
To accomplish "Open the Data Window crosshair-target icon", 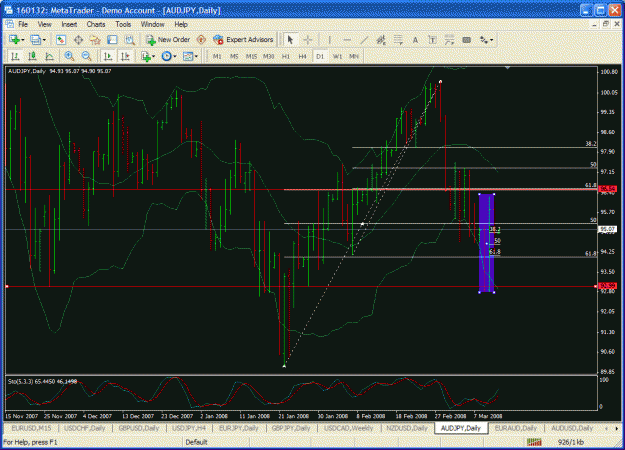I will pyautogui.click(x=78, y=40).
